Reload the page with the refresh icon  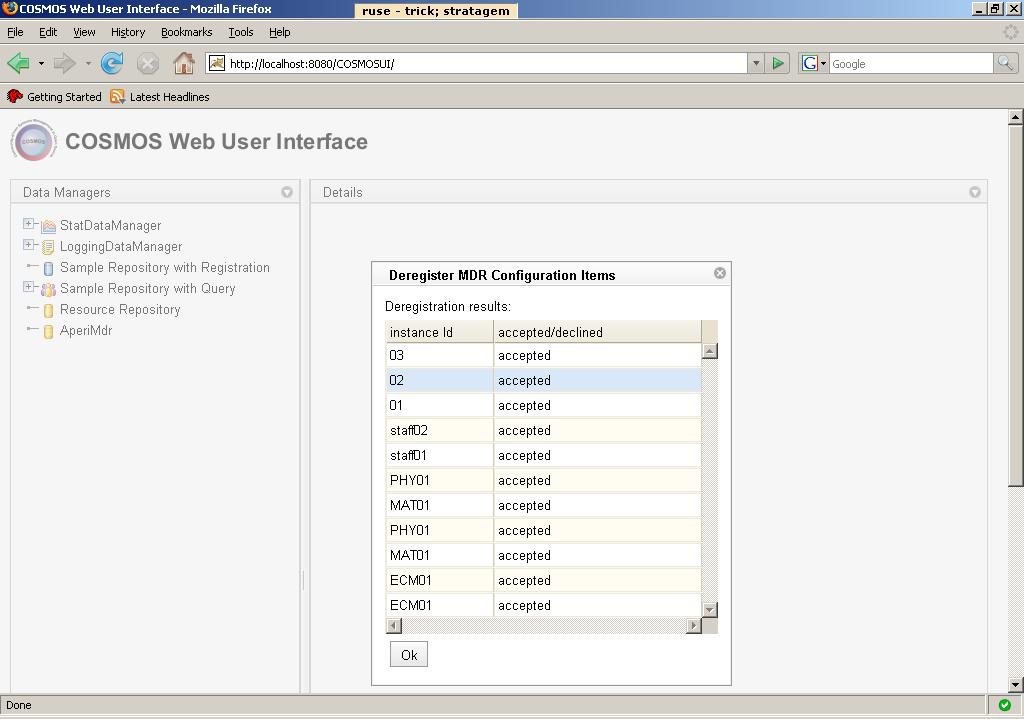[x=112, y=63]
